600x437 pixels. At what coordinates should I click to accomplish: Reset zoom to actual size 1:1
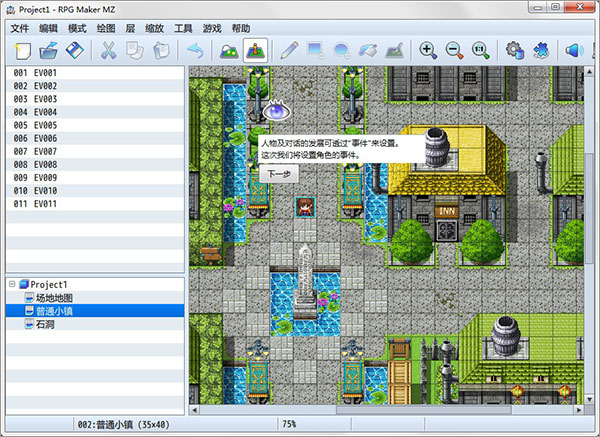pos(481,51)
